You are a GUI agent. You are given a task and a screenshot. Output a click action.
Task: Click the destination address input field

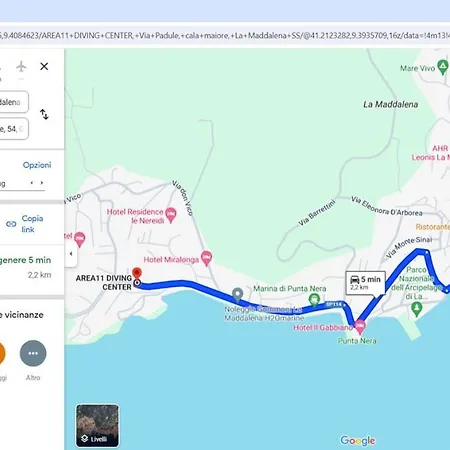tap(14, 129)
